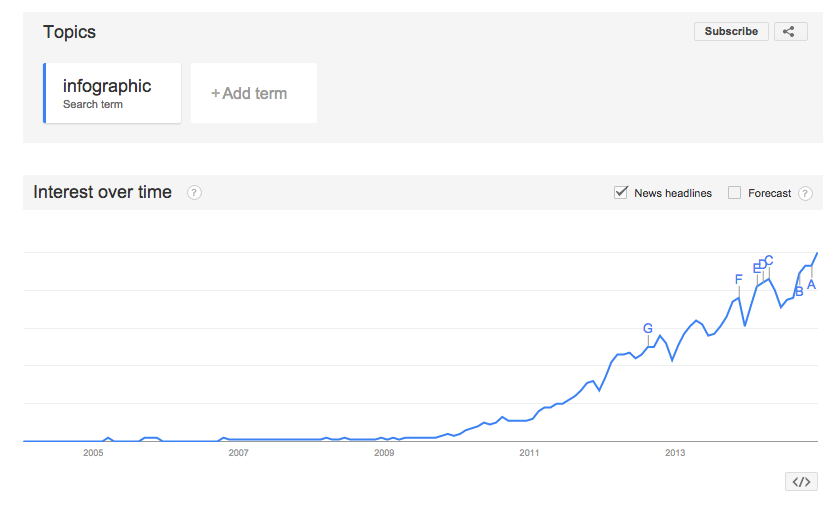Open news headline marker F

click(738, 280)
